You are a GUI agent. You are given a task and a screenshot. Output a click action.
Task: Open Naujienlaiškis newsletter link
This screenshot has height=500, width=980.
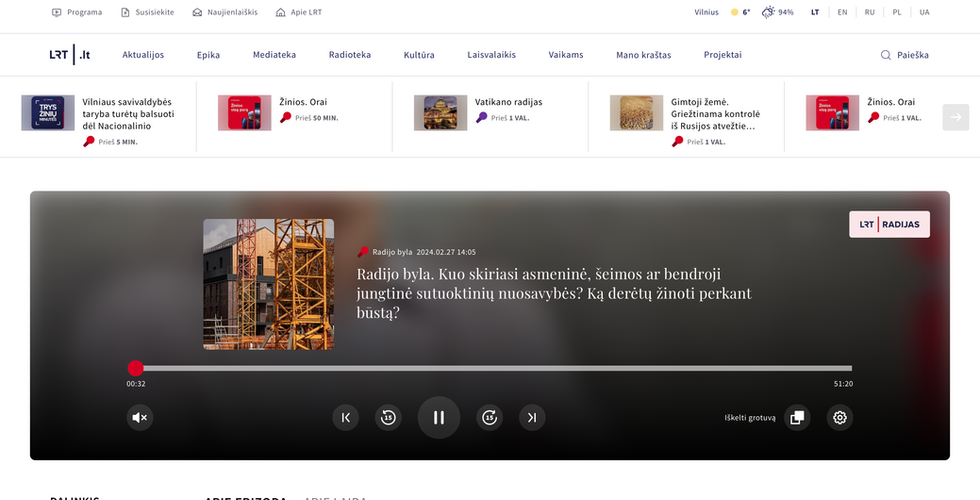(x=225, y=12)
